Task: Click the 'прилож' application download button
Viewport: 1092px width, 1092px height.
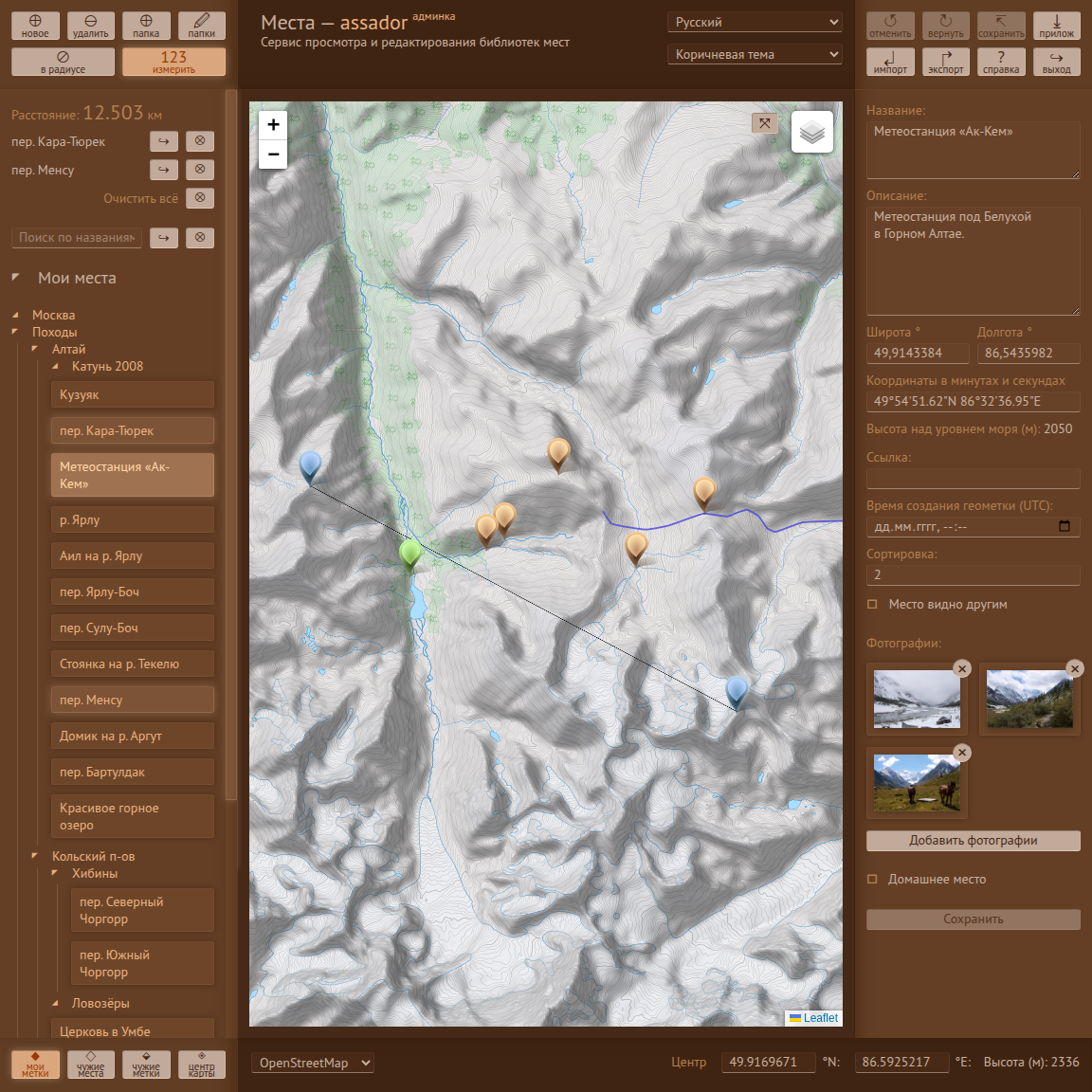Action: click(1057, 26)
